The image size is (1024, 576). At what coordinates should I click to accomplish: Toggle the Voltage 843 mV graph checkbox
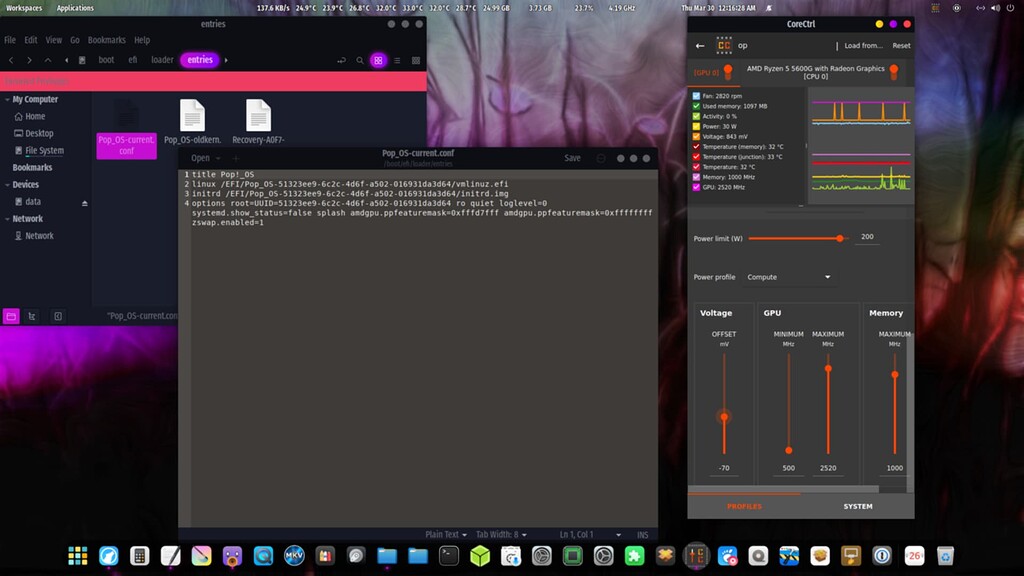(696, 136)
